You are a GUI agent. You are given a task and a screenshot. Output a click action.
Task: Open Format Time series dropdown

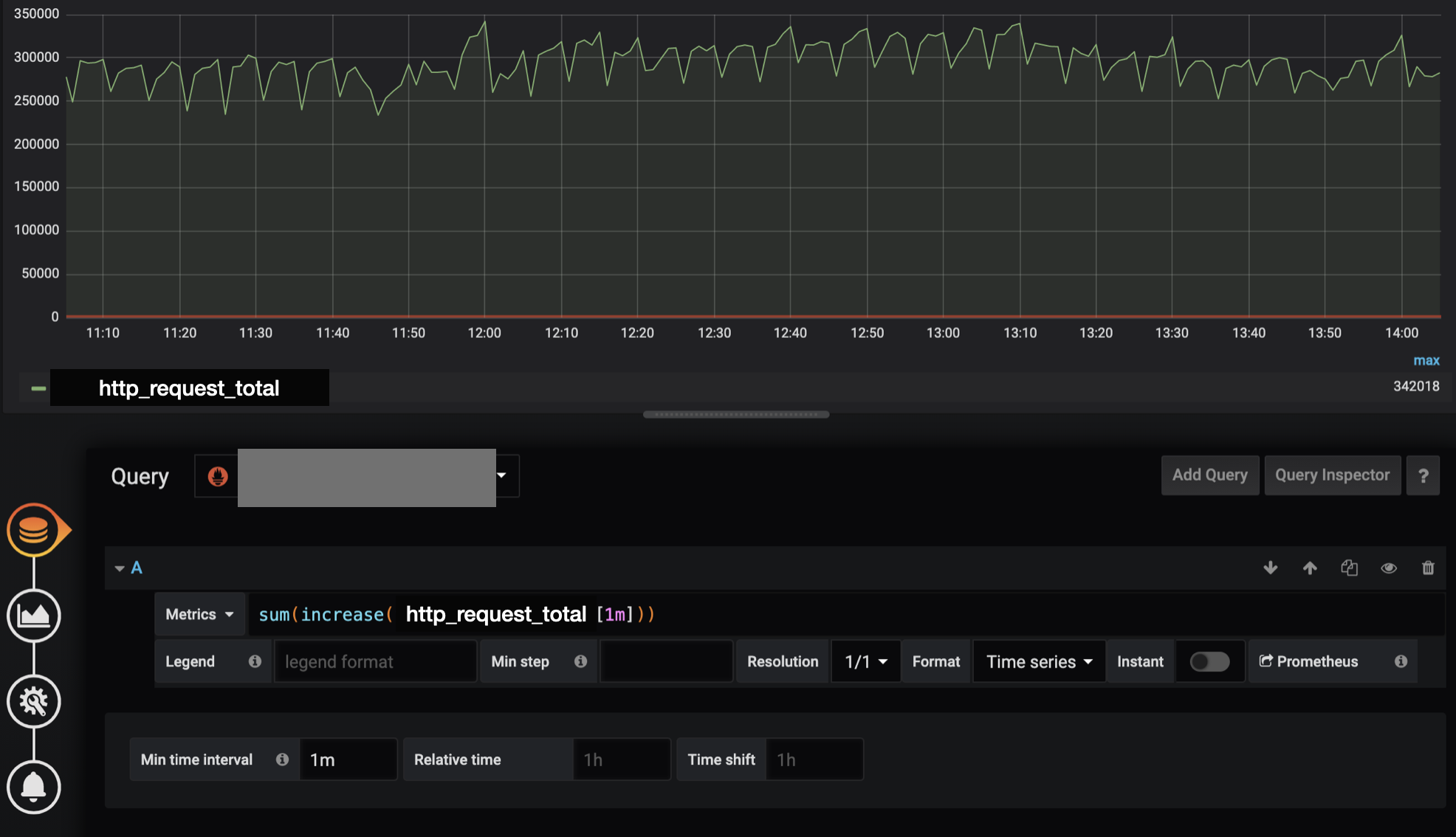[x=1039, y=661]
